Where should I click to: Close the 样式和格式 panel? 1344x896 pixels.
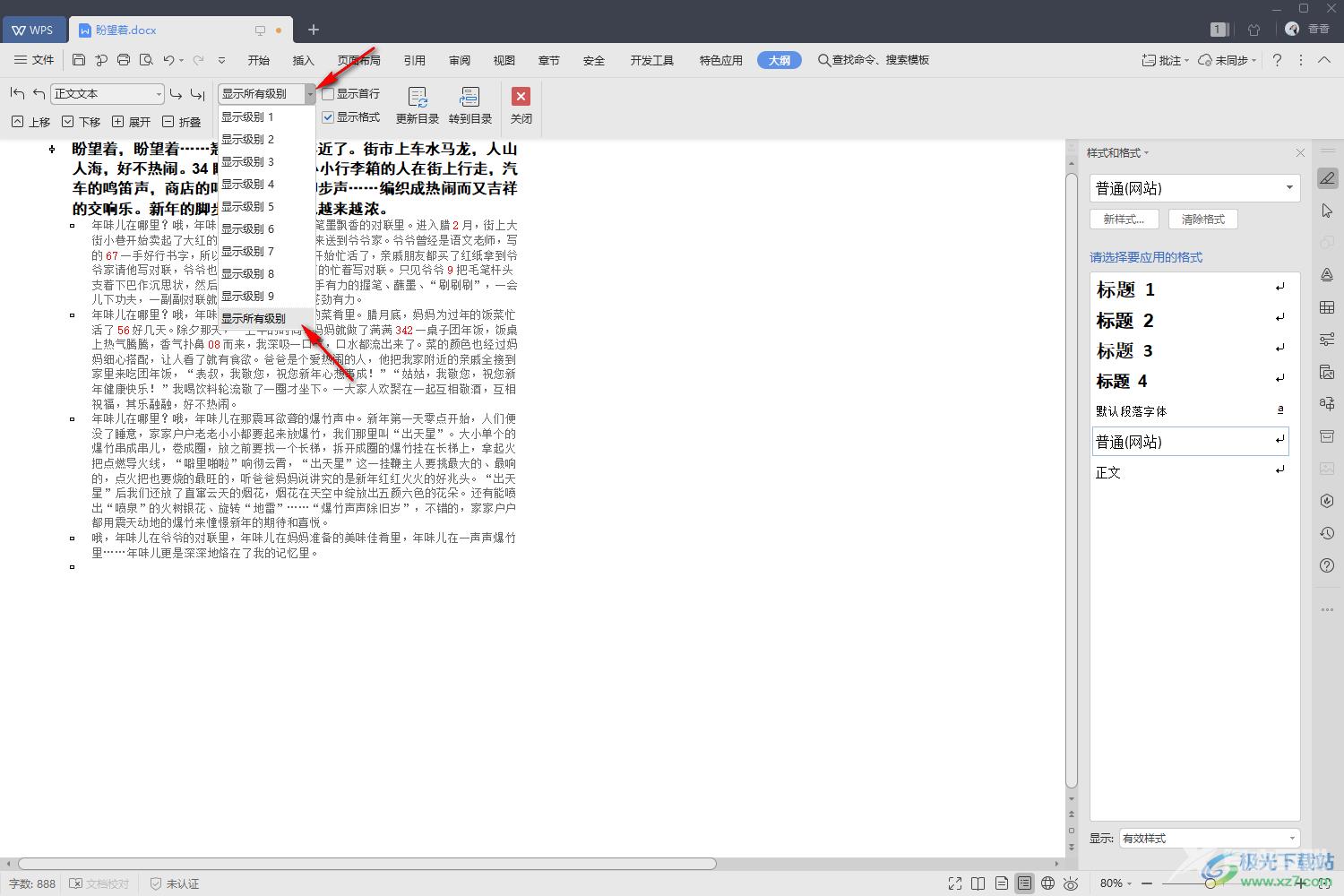click(x=1300, y=153)
